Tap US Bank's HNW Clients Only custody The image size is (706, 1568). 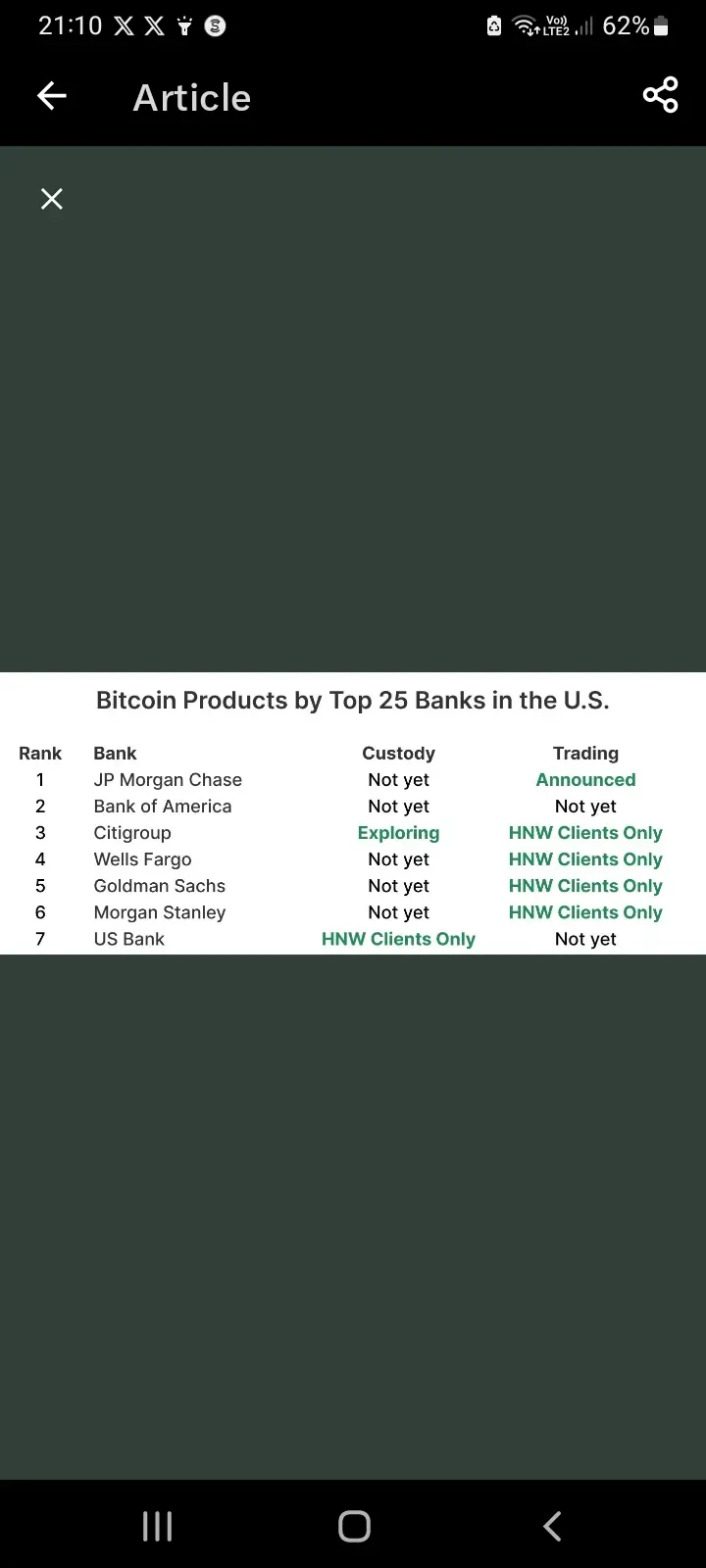coord(398,939)
